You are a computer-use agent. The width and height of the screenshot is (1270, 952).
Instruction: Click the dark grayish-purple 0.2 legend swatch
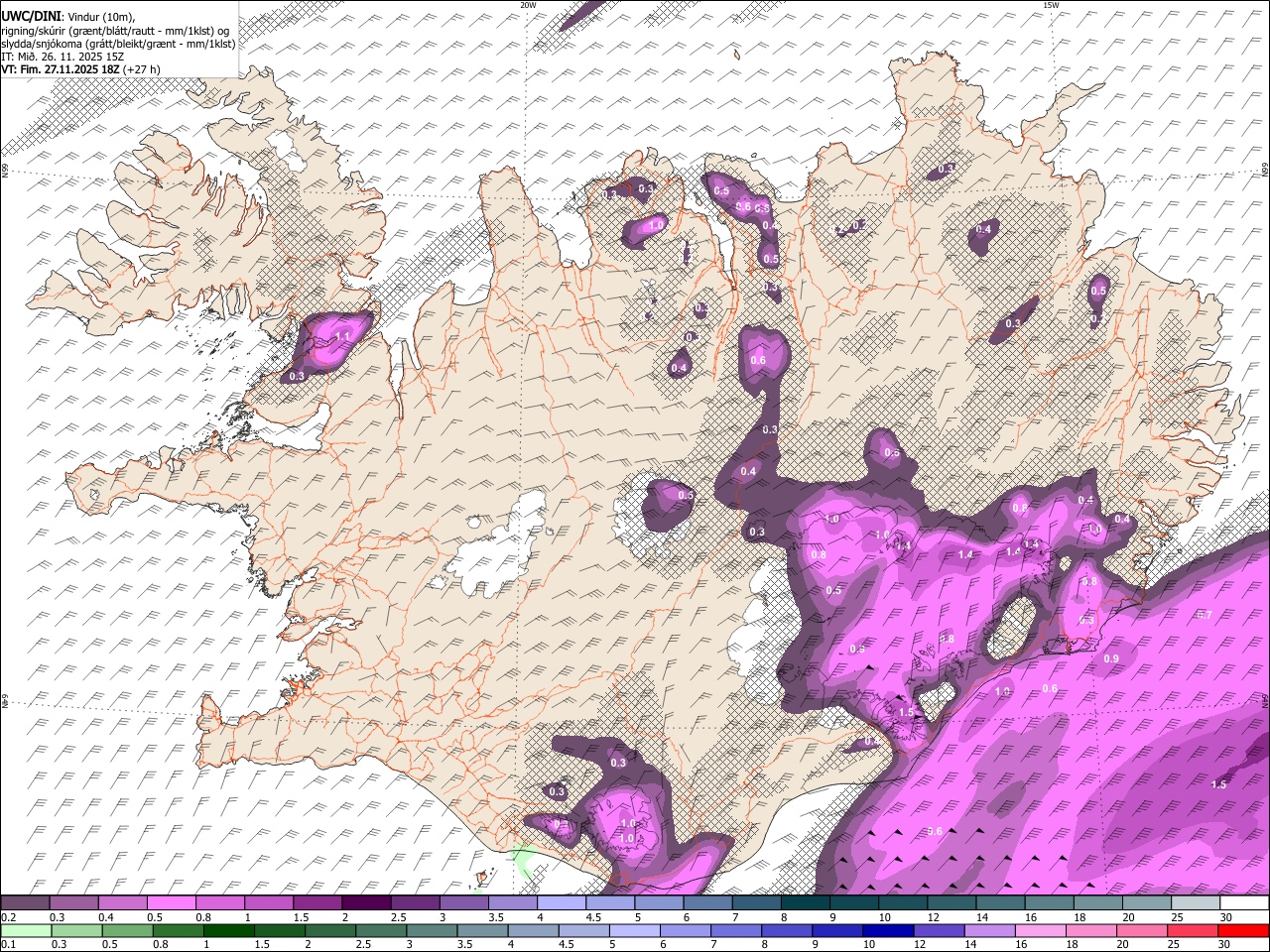26,903
